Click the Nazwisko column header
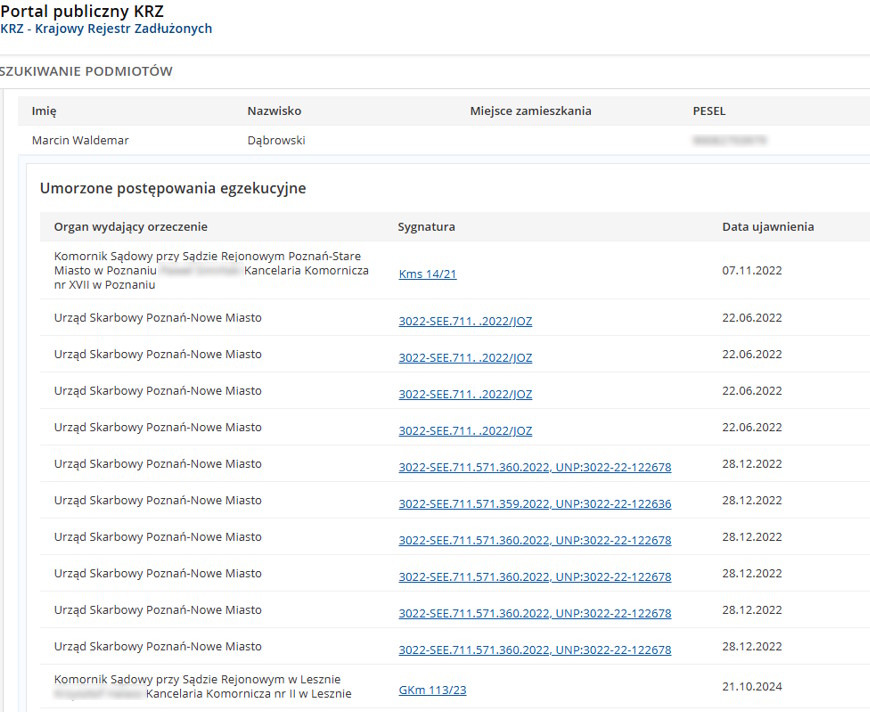This screenshot has height=712, width=870. point(274,111)
